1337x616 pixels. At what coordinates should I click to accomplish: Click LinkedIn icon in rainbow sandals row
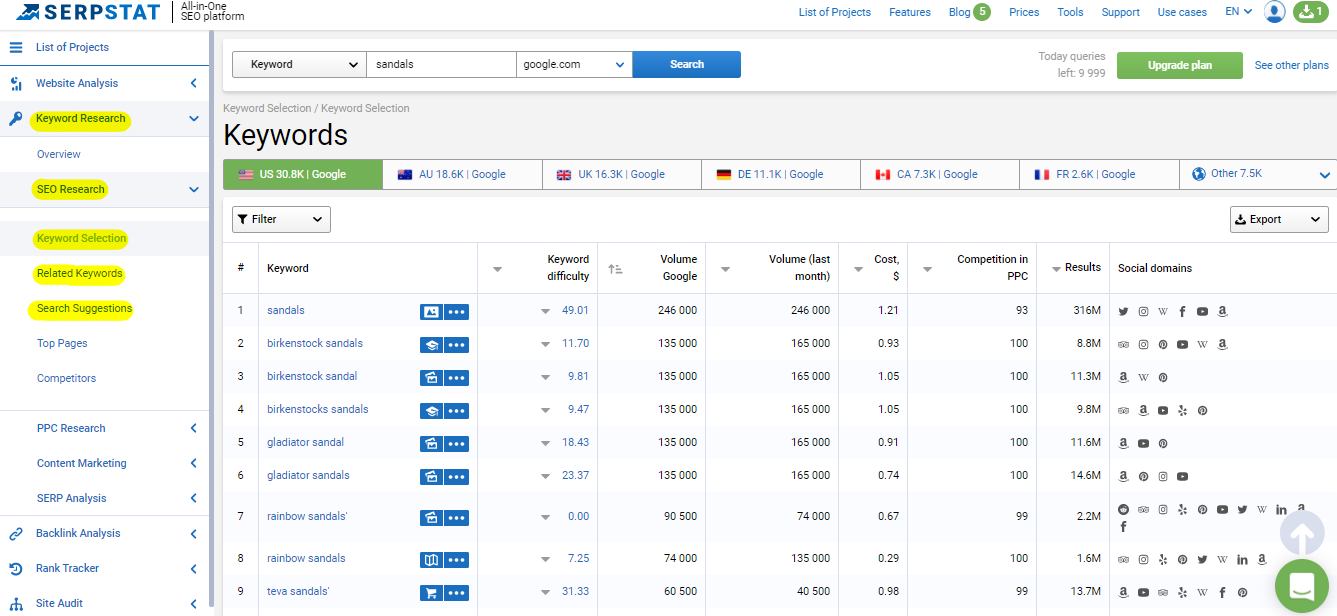(x=1242, y=559)
